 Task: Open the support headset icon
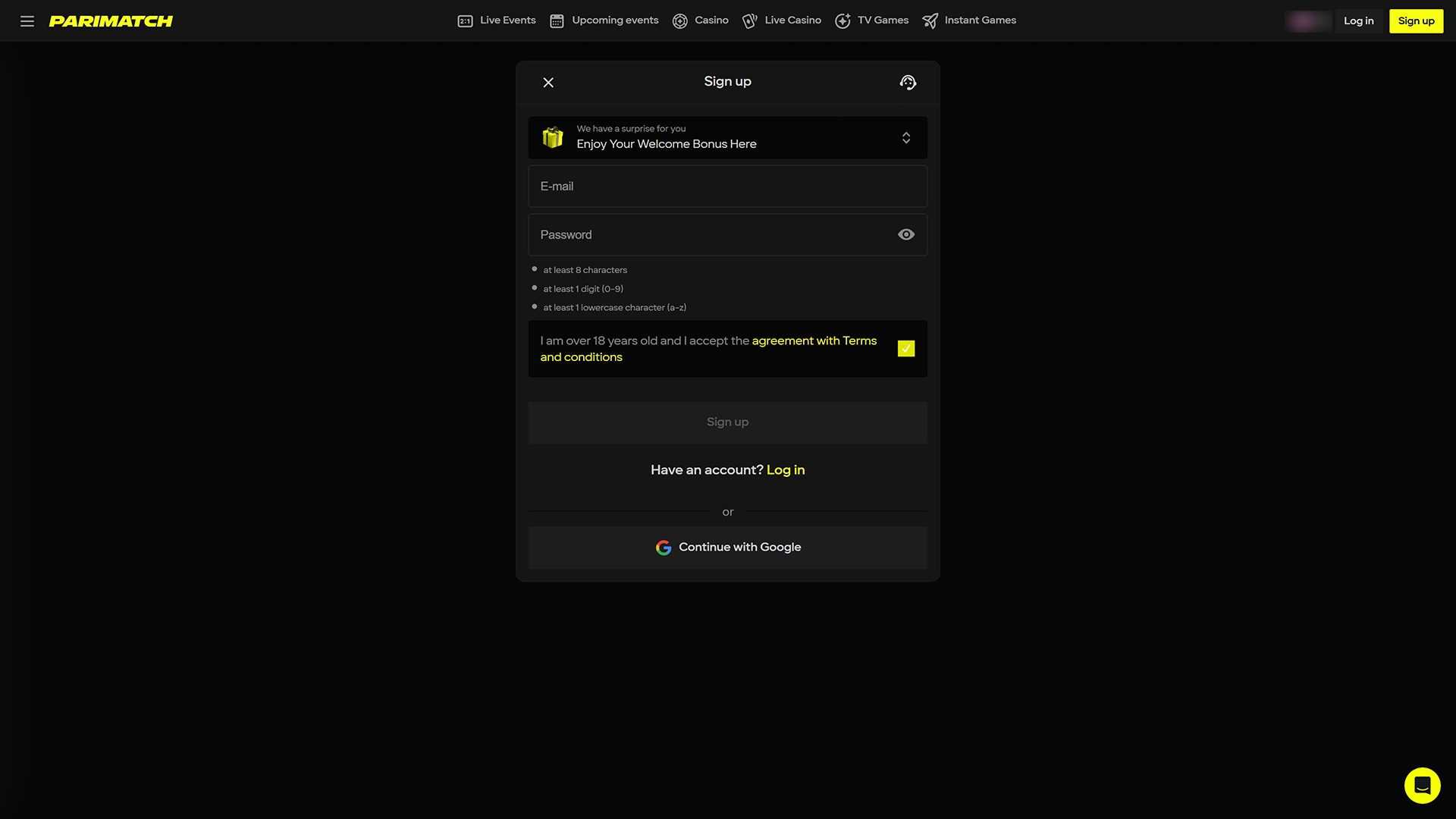(x=908, y=82)
